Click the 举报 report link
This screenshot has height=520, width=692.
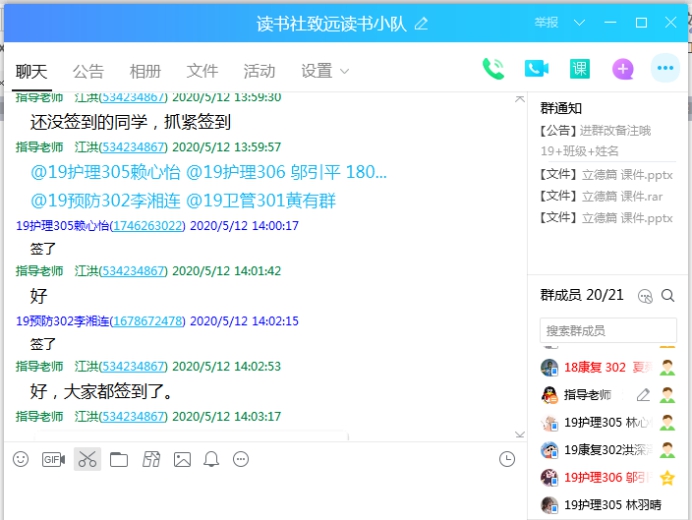click(546, 22)
